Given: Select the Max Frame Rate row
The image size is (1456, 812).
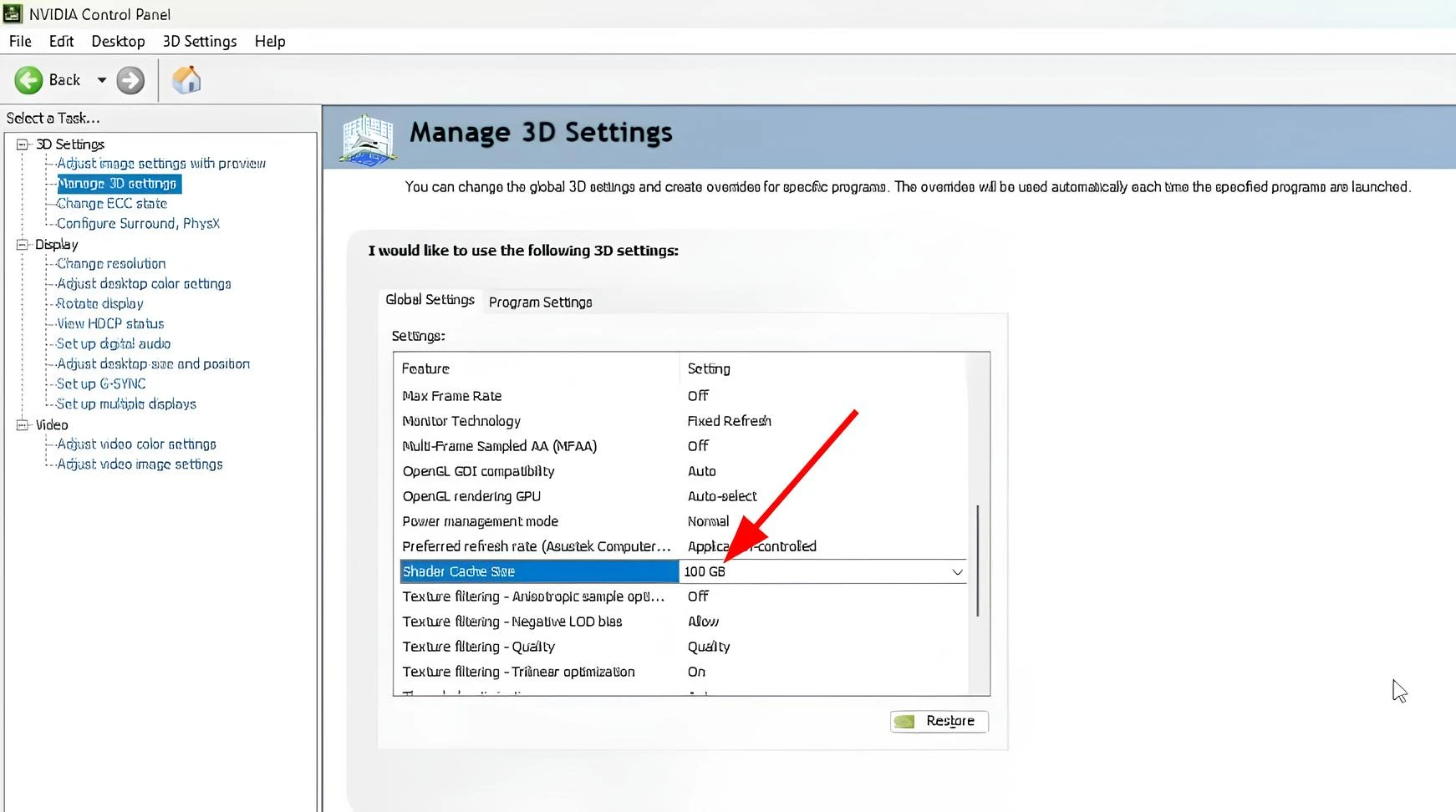Looking at the screenshot, I should click(x=683, y=396).
